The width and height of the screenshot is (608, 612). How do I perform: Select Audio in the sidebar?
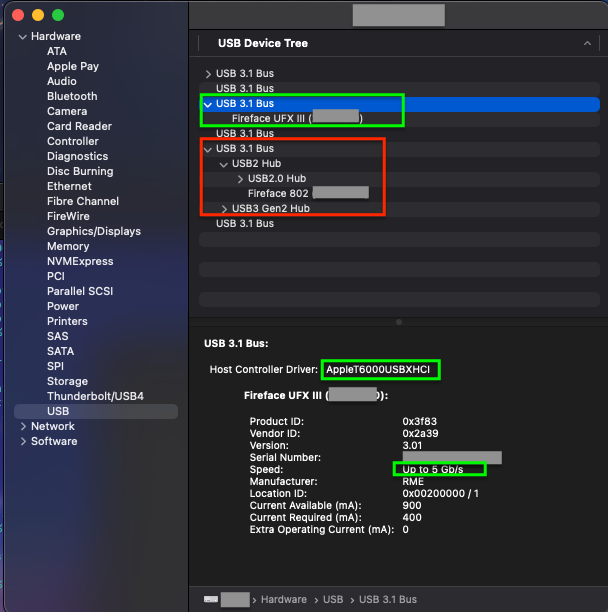click(62, 81)
